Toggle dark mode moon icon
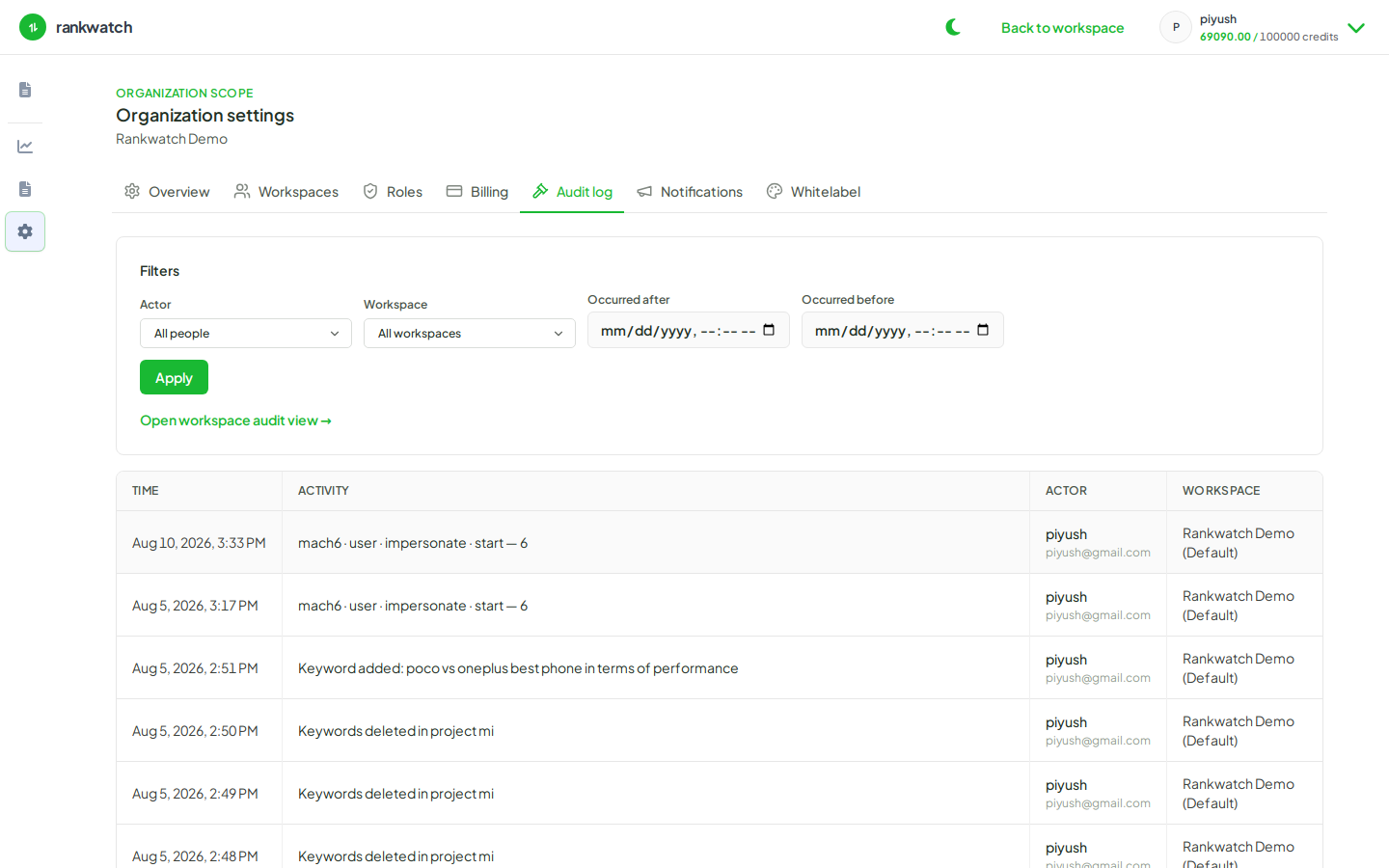 pyautogui.click(x=953, y=27)
